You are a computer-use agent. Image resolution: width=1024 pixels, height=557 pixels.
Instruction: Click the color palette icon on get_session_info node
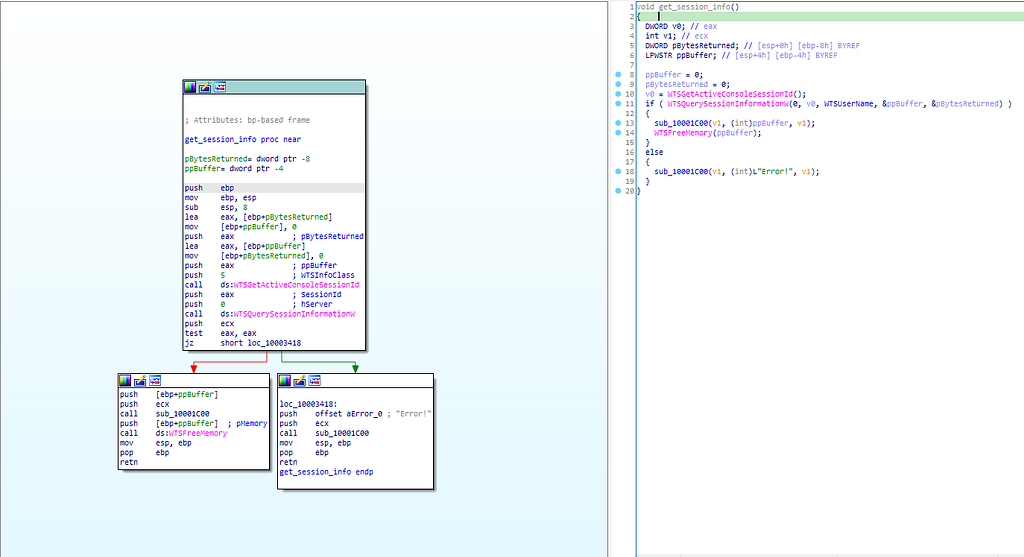(x=190, y=87)
